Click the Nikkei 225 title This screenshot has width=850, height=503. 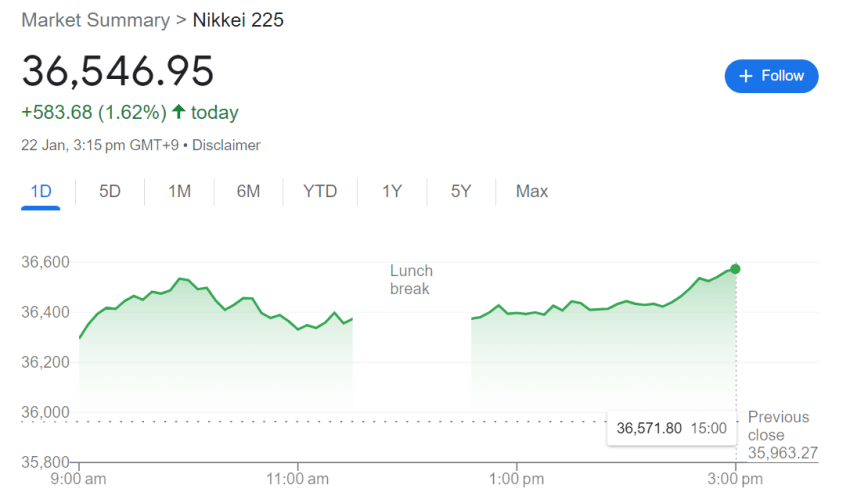click(x=238, y=19)
